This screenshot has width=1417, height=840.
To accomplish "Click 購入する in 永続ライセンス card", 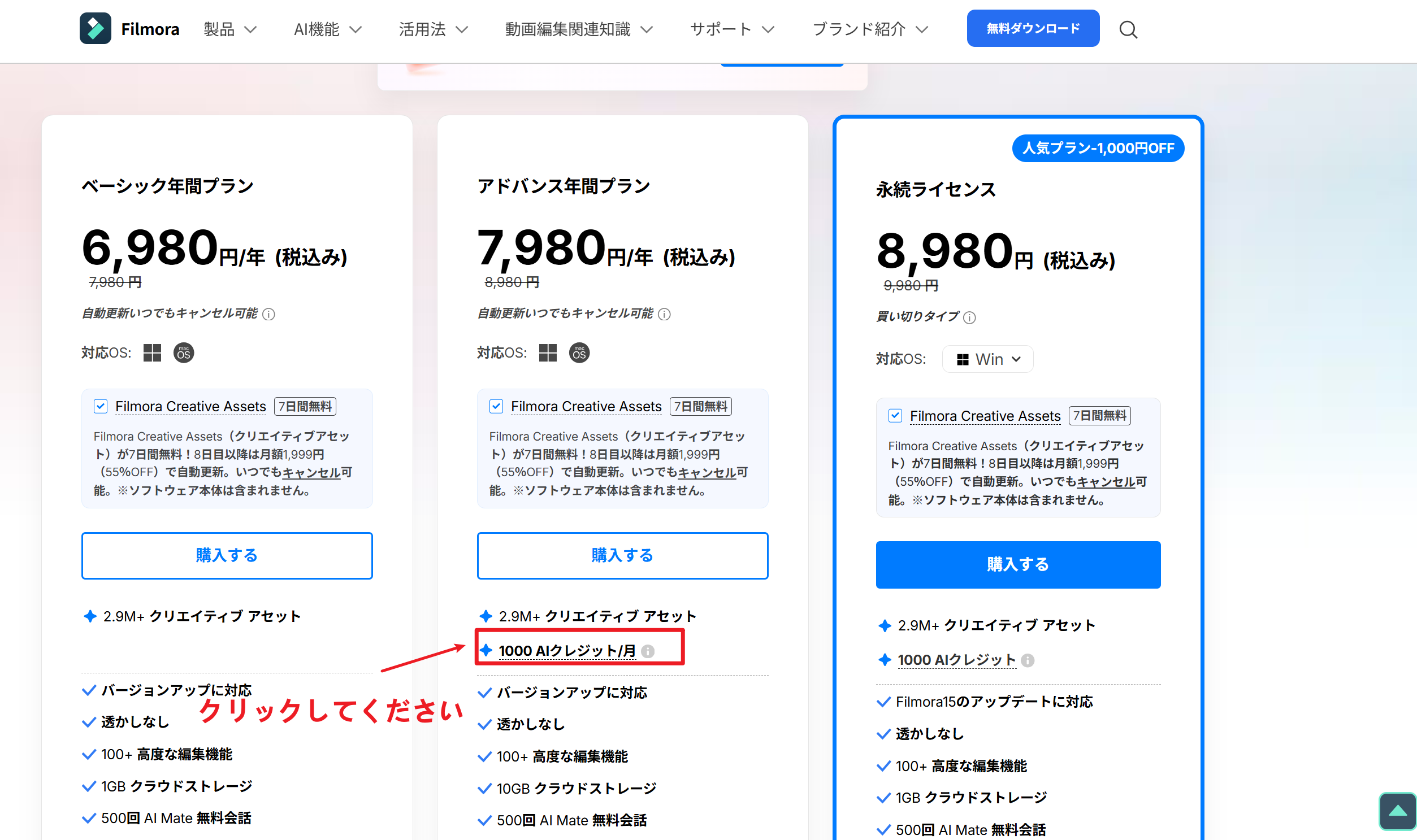I will tap(1018, 564).
